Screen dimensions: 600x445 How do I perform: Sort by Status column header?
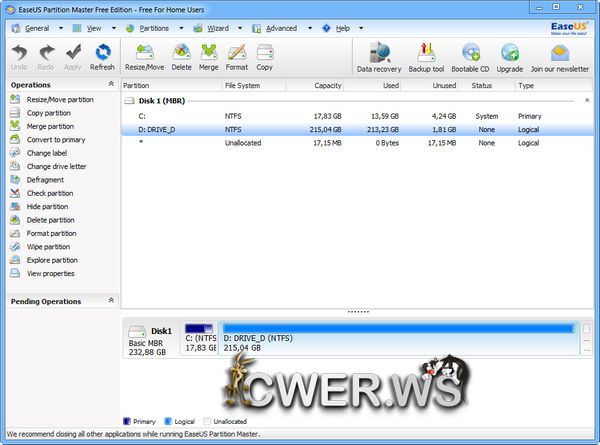click(x=487, y=86)
